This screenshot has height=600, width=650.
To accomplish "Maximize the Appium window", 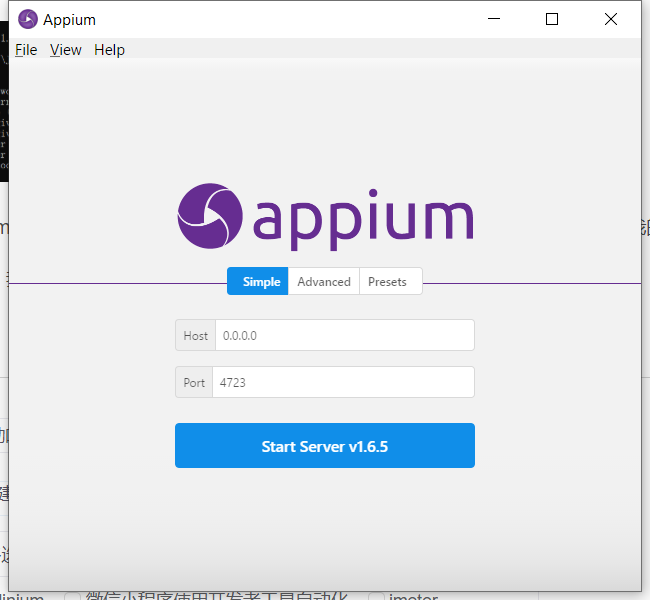I will click(552, 19).
